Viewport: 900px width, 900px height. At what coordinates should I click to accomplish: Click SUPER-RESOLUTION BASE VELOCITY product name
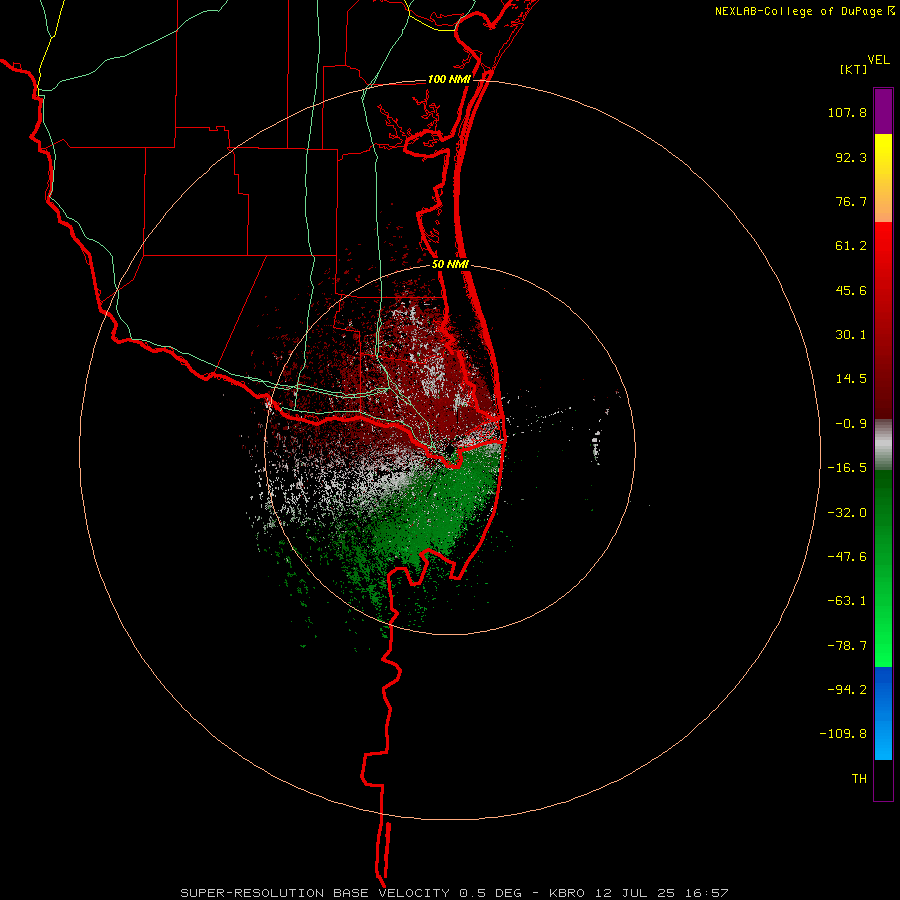[x=315, y=893]
